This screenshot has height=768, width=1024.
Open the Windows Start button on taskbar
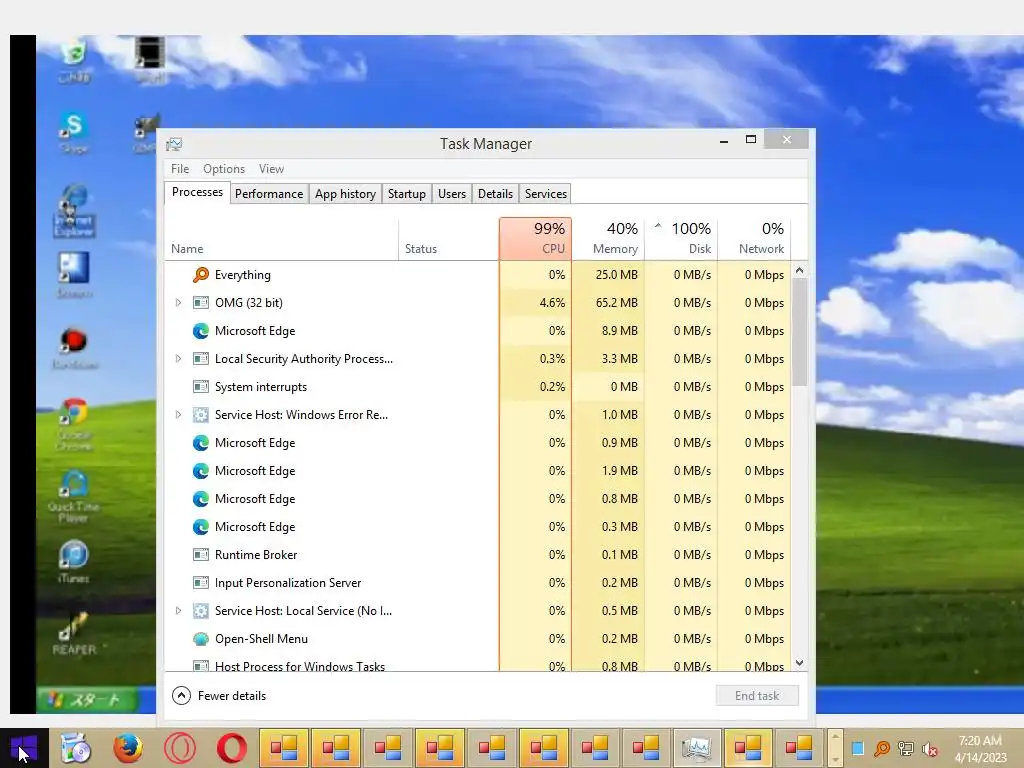pyautogui.click(x=24, y=748)
